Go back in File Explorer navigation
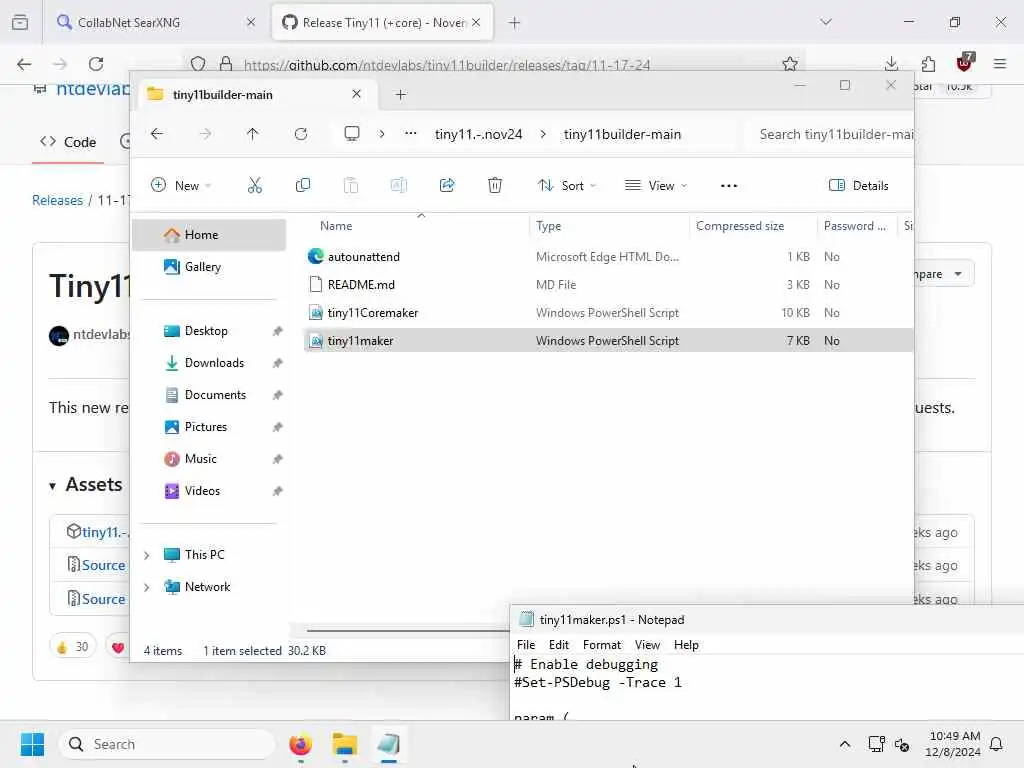Screen dimensions: 1024x768 pos(157,134)
